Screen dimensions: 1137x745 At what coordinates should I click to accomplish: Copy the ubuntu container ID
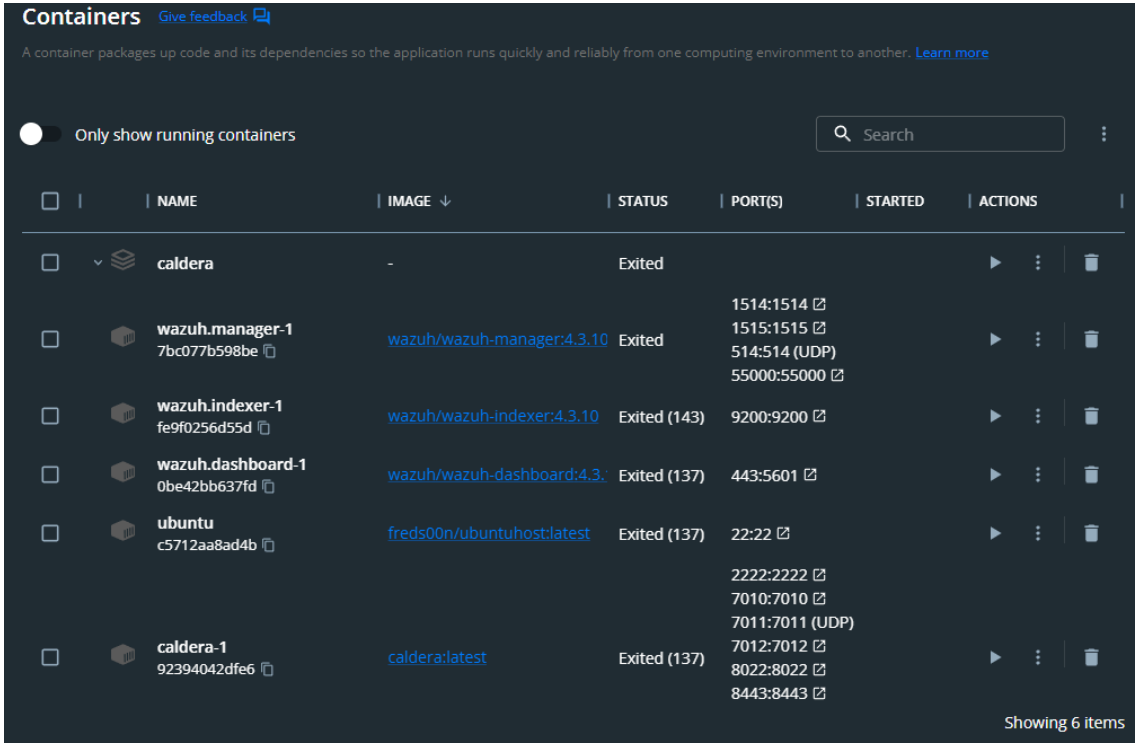click(x=268, y=546)
